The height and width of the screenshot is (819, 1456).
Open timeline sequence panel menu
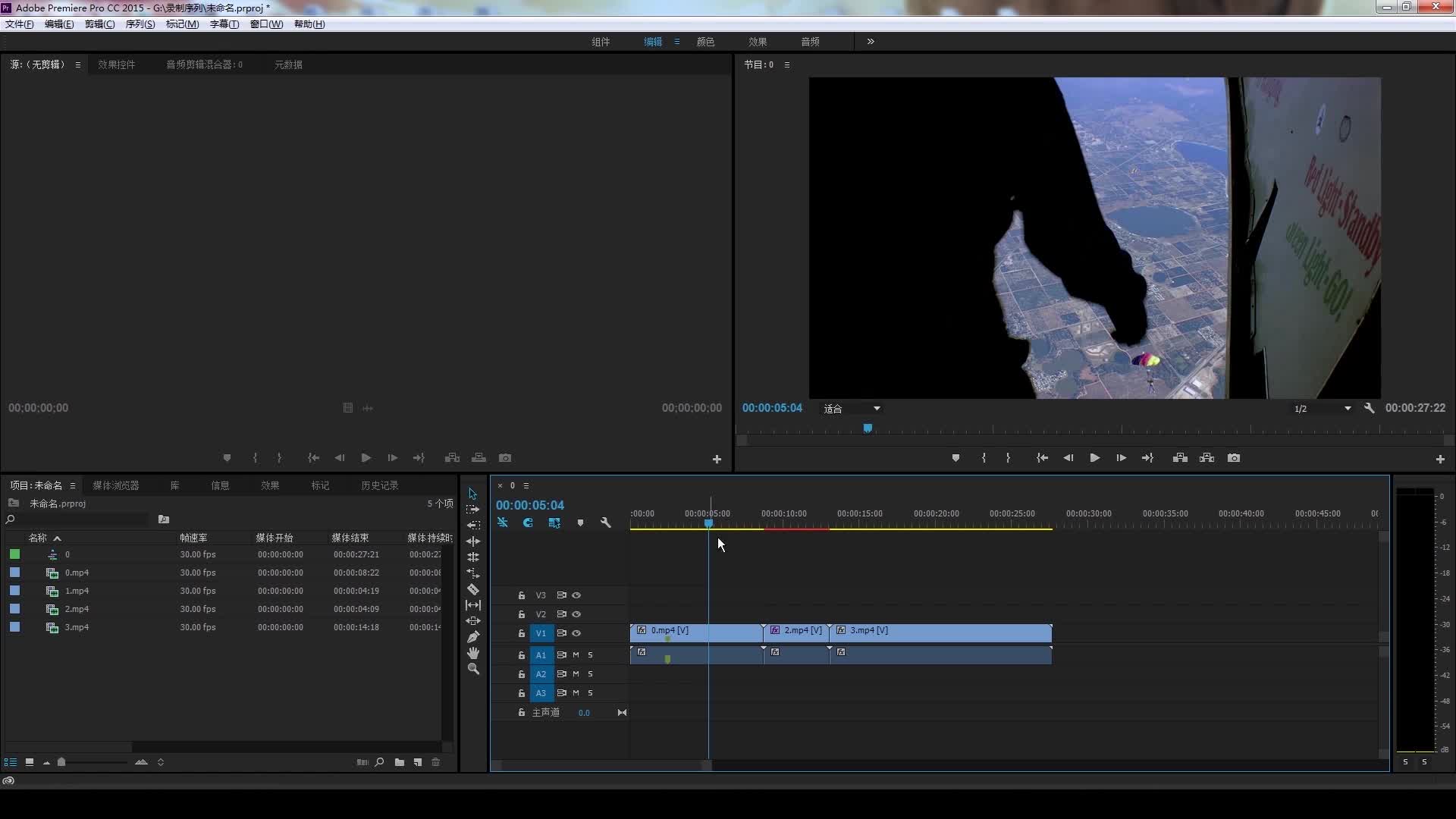pyautogui.click(x=526, y=485)
